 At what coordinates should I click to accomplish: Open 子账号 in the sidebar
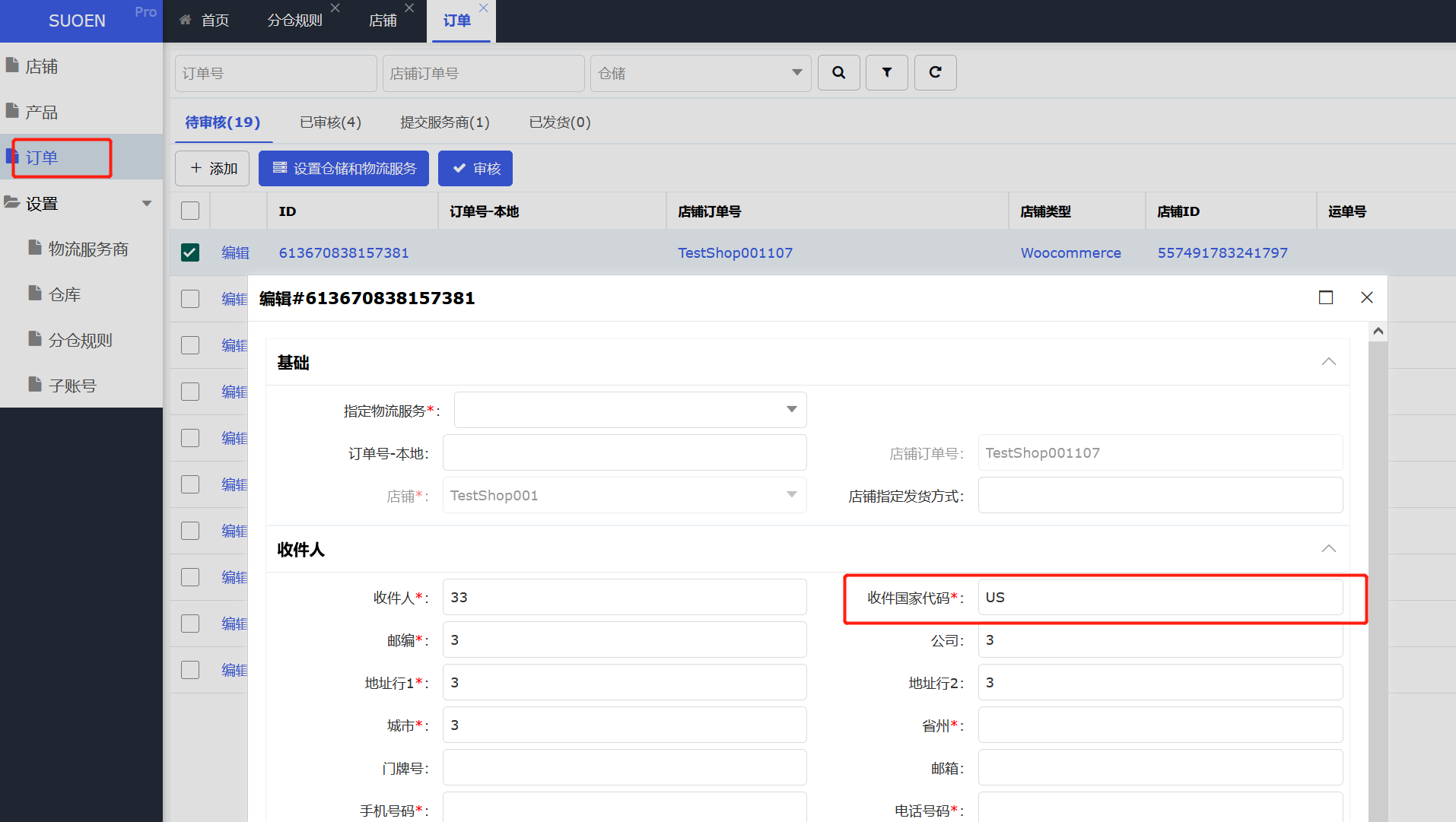pyautogui.click(x=81, y=386)
